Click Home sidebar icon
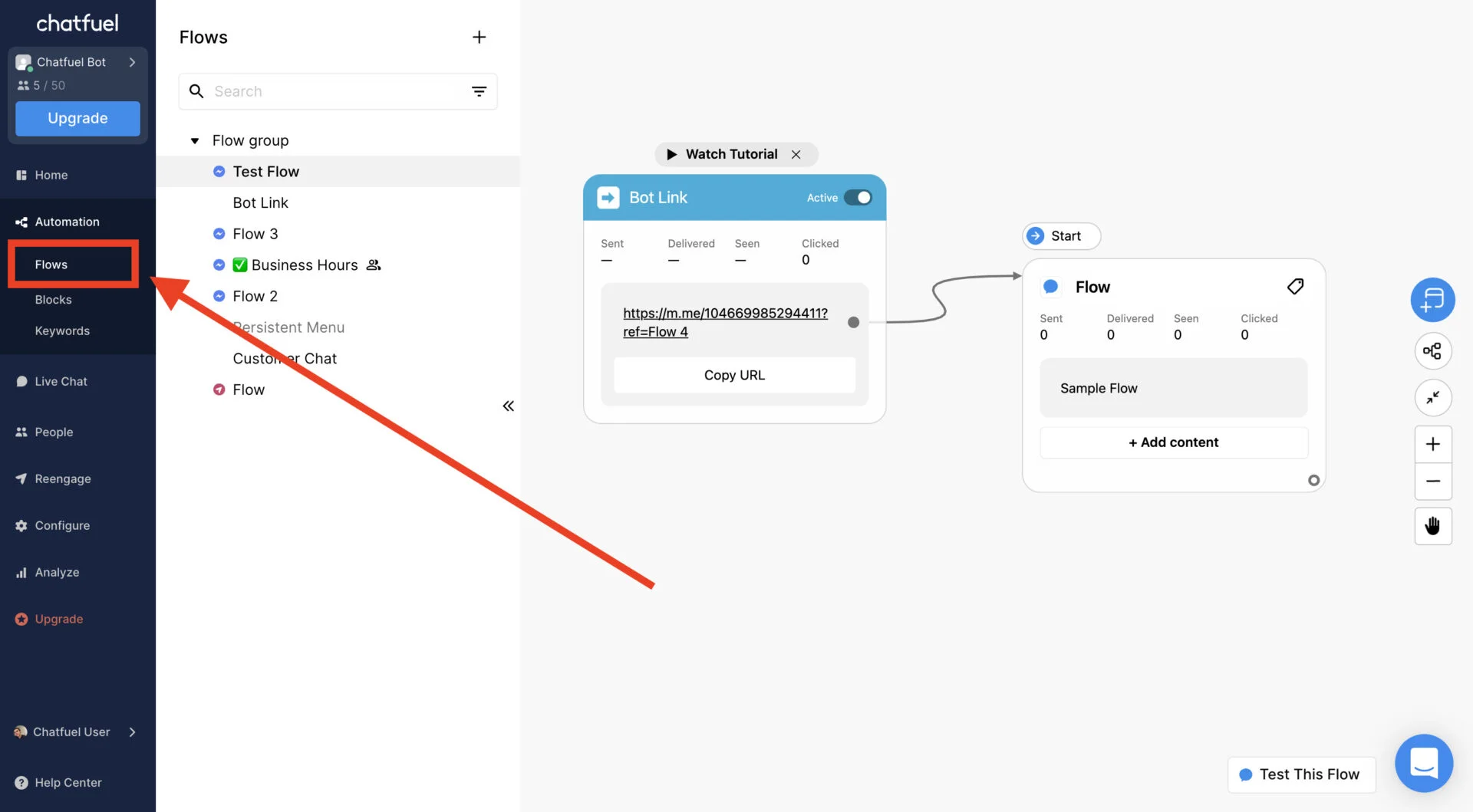 point(21,175)
